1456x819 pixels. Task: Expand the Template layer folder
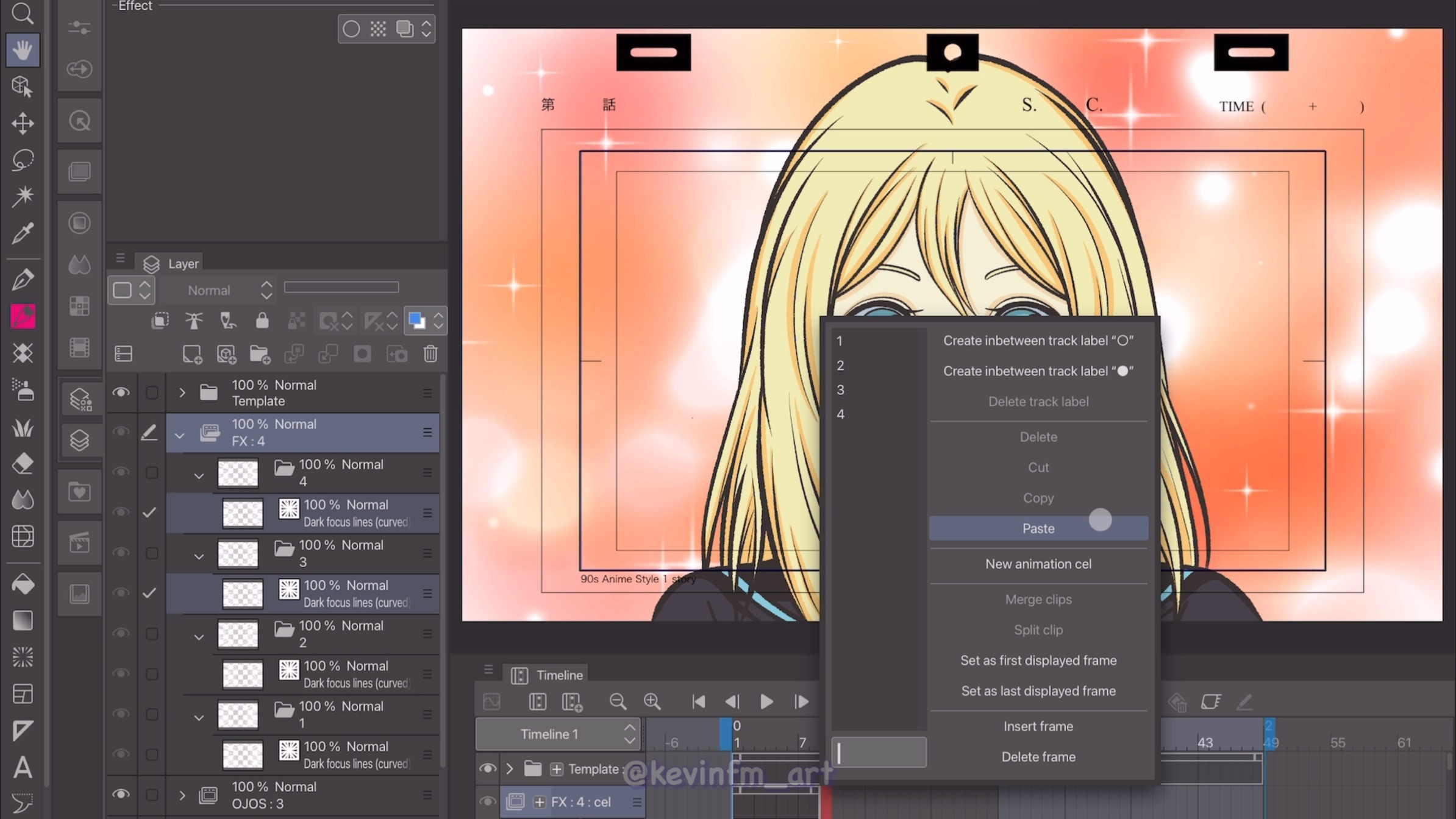click(x=182, y=392)
